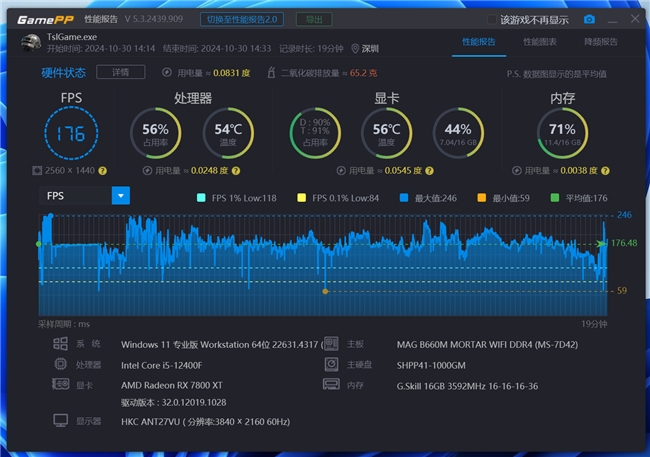Click the orange minimum 59 marker on chart

pyautogui.click(x=325, y=292)
